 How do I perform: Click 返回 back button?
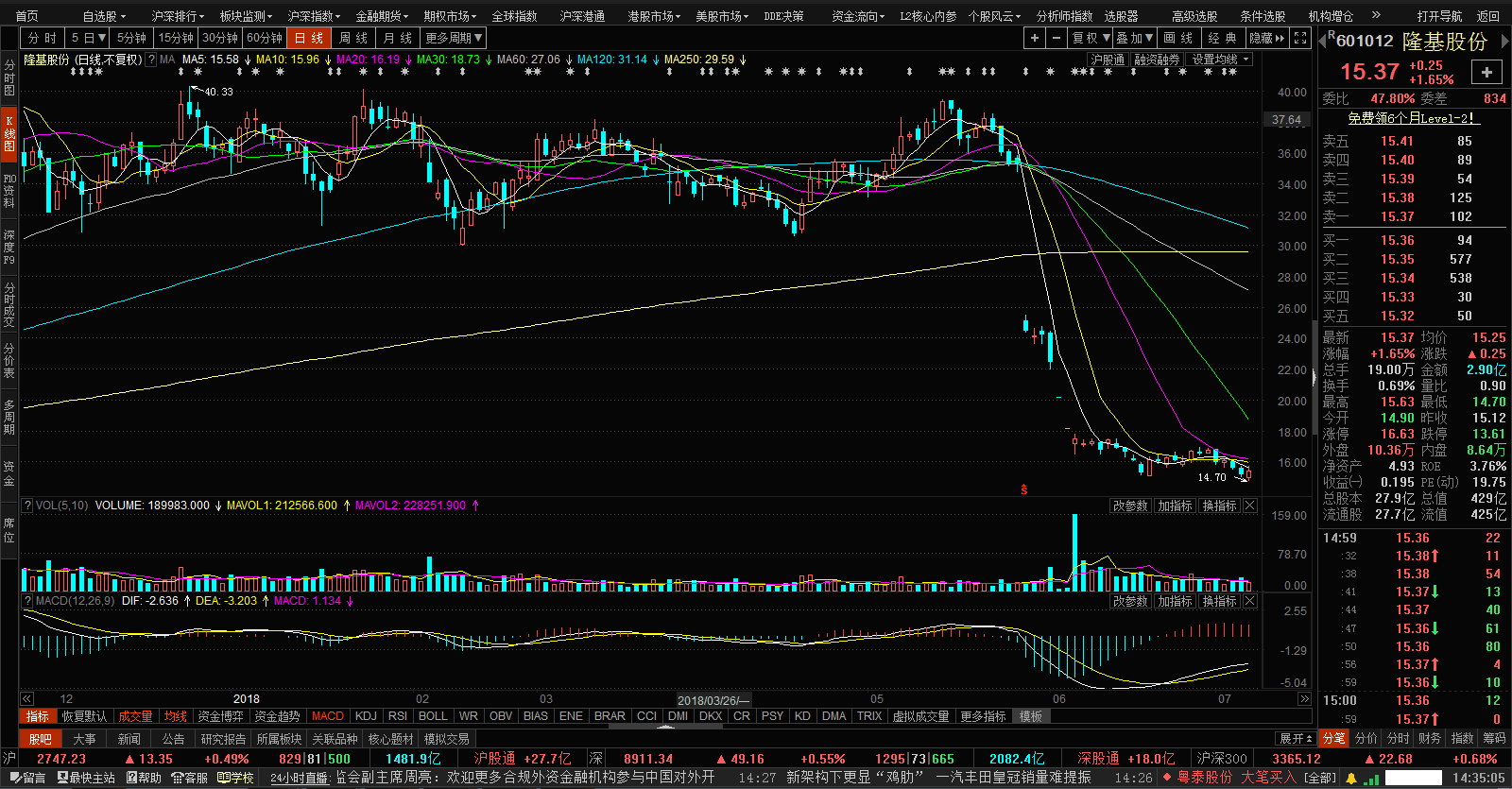tap(1488, 16)
